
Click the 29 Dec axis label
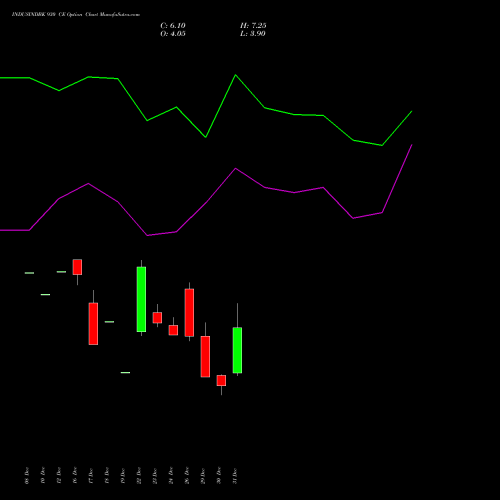203,476
